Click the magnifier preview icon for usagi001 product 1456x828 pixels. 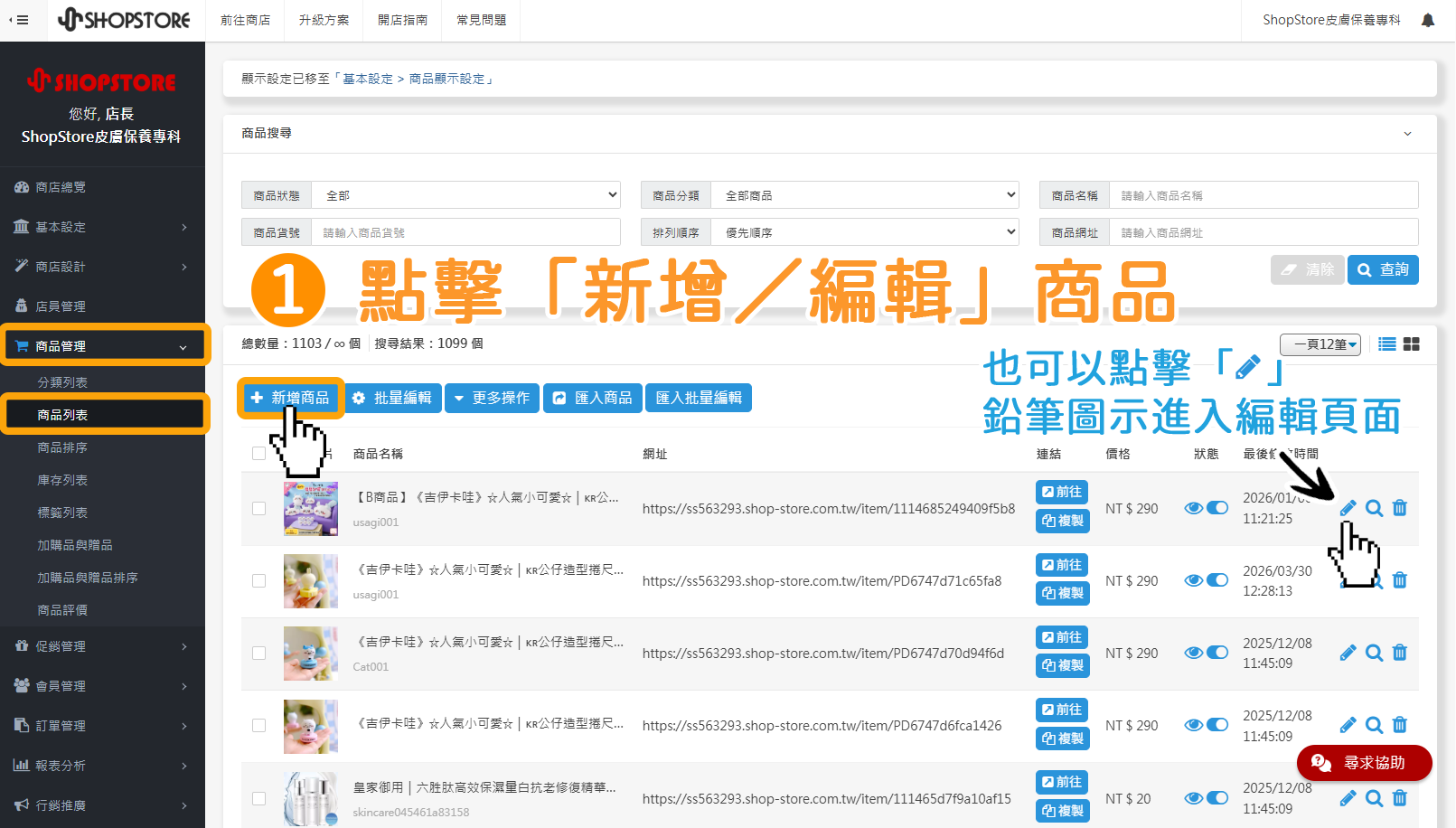tap(1373, 508)
